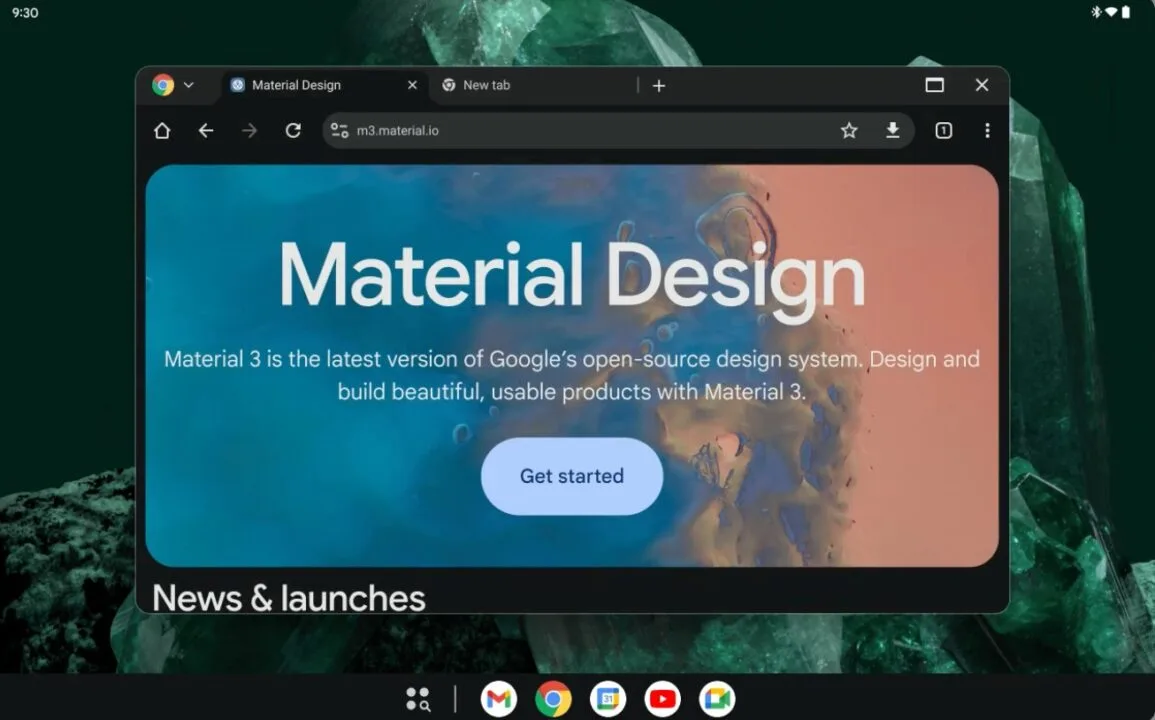Screen dimensions: 1155x720
Task: Open Google Calendar from the taskbar
Action: click(607, 699)
